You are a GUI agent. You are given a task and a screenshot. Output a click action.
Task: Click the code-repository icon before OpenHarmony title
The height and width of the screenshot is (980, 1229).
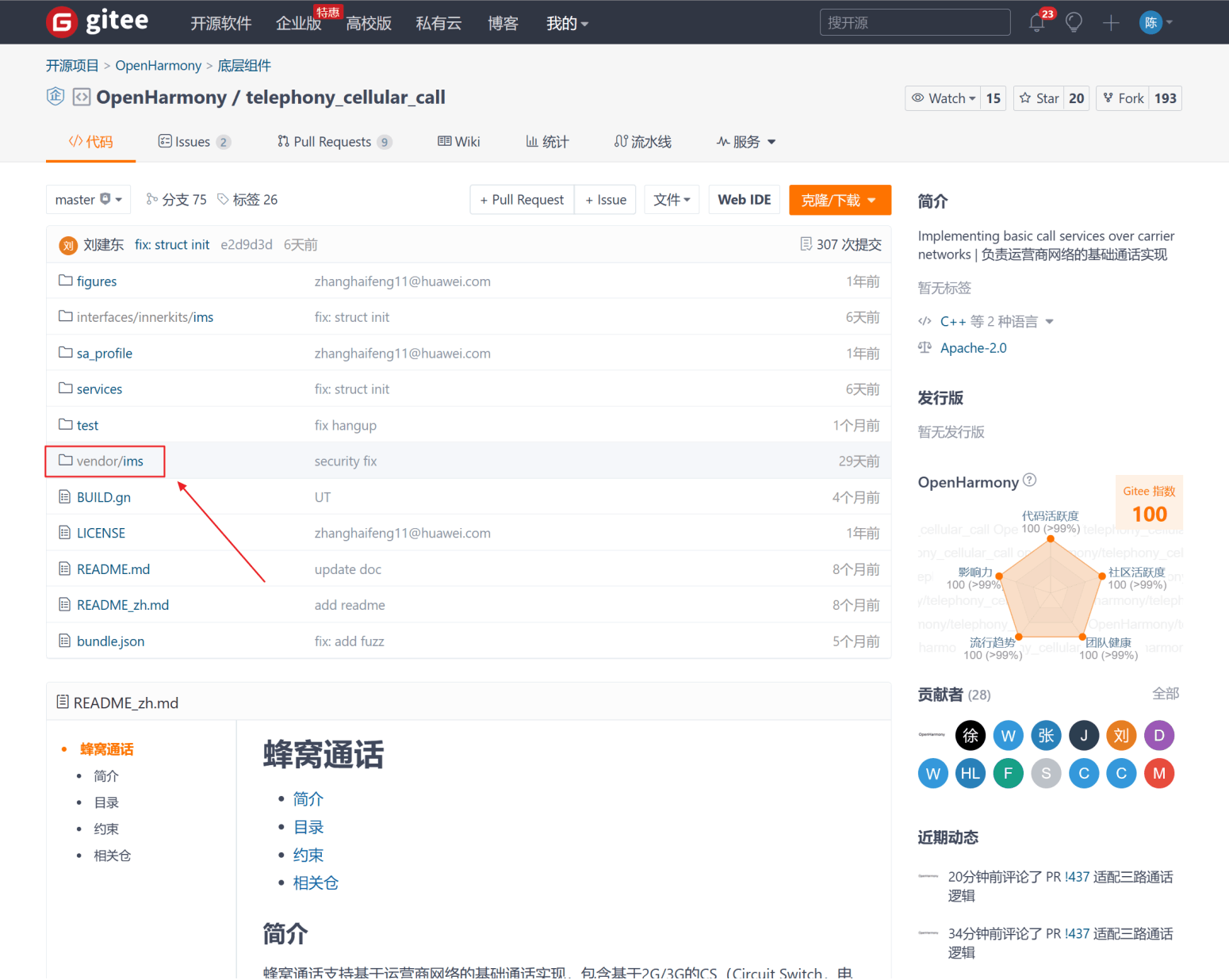click(x=82, y=97)
